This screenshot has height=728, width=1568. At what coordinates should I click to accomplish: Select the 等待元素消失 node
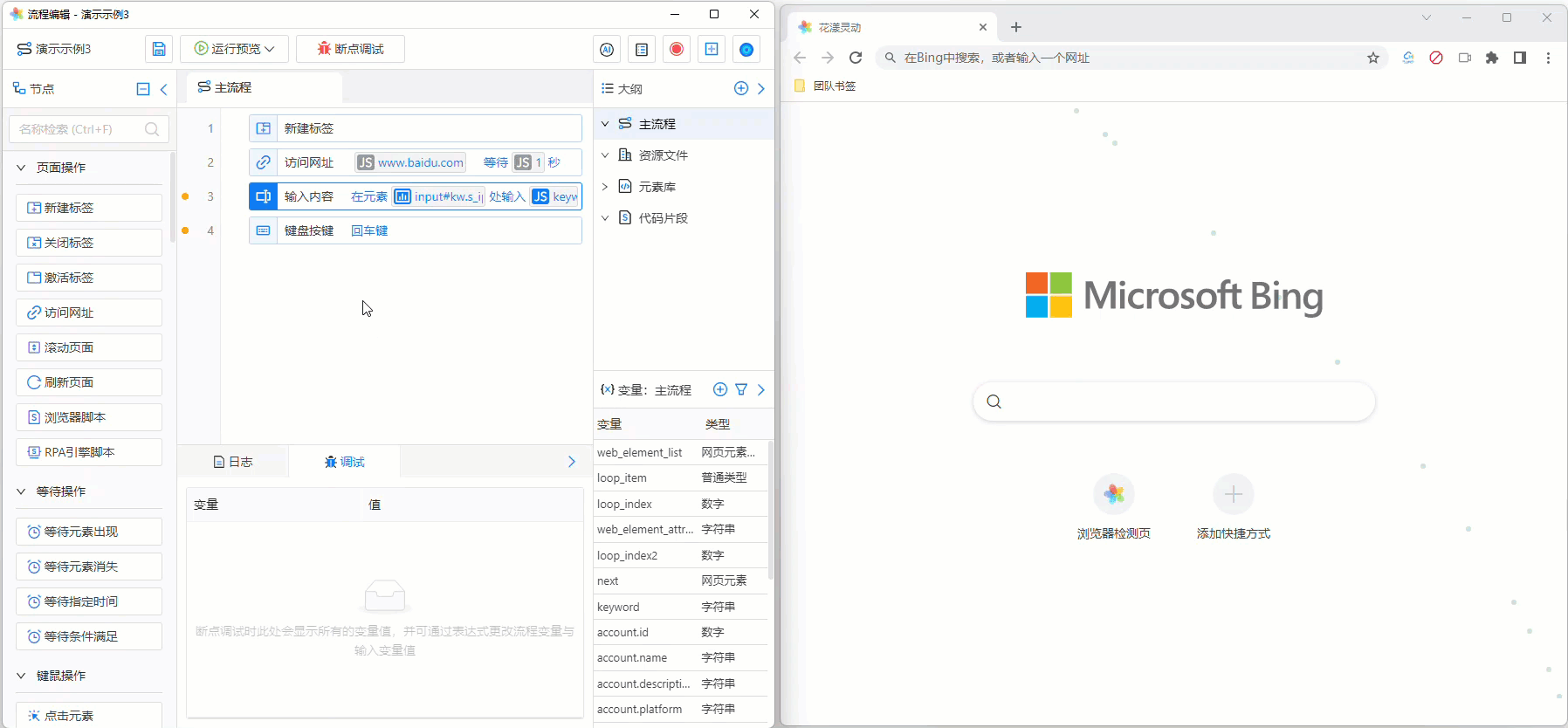pos(89,567)
